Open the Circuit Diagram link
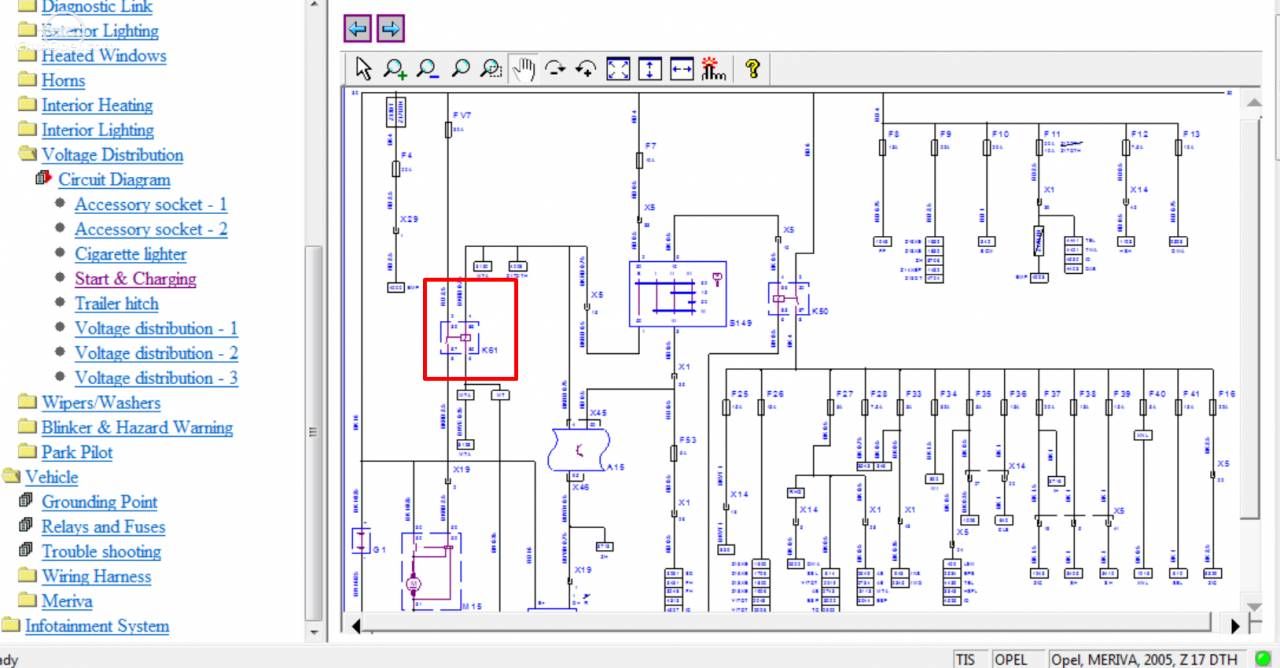1280x668 pixels. pyautogui.click(x=114, y=180)
